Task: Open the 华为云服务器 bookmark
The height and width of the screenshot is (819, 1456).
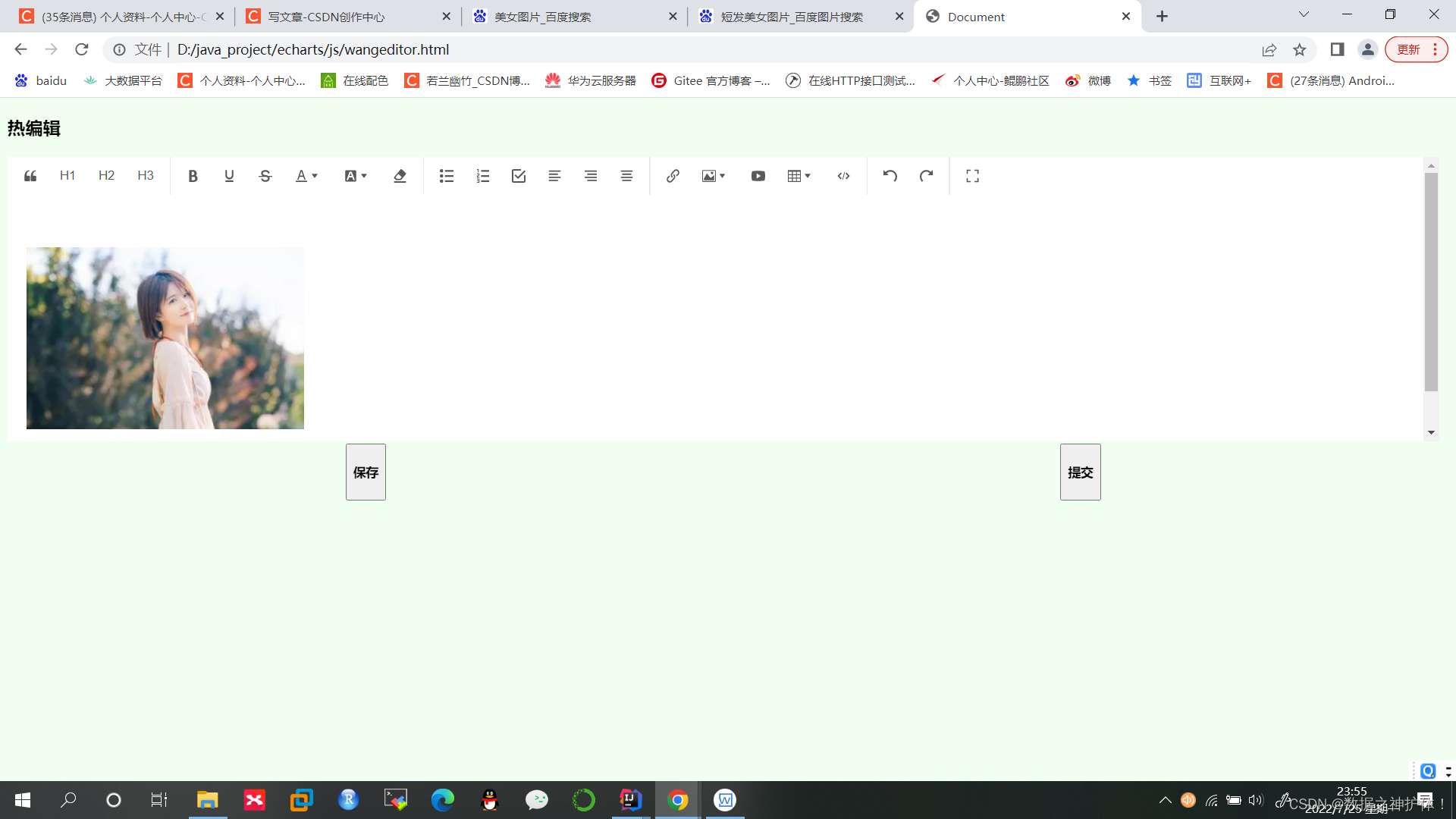Action: (591, 80)
